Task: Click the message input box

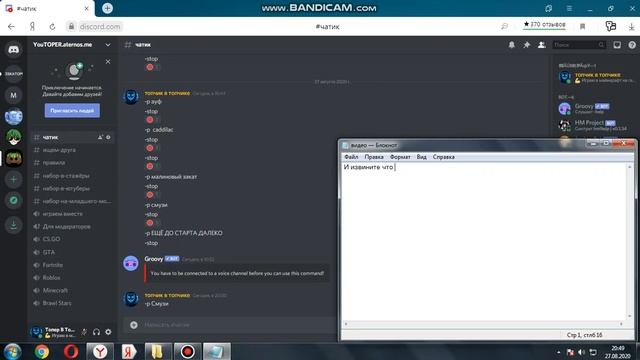Action: (x=239, y=325)
